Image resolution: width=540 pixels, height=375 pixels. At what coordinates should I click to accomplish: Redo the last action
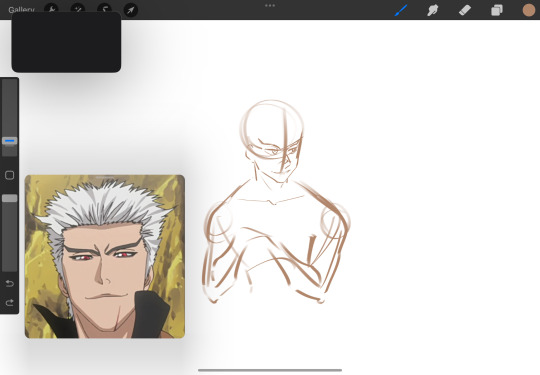(x=10, y=303)
